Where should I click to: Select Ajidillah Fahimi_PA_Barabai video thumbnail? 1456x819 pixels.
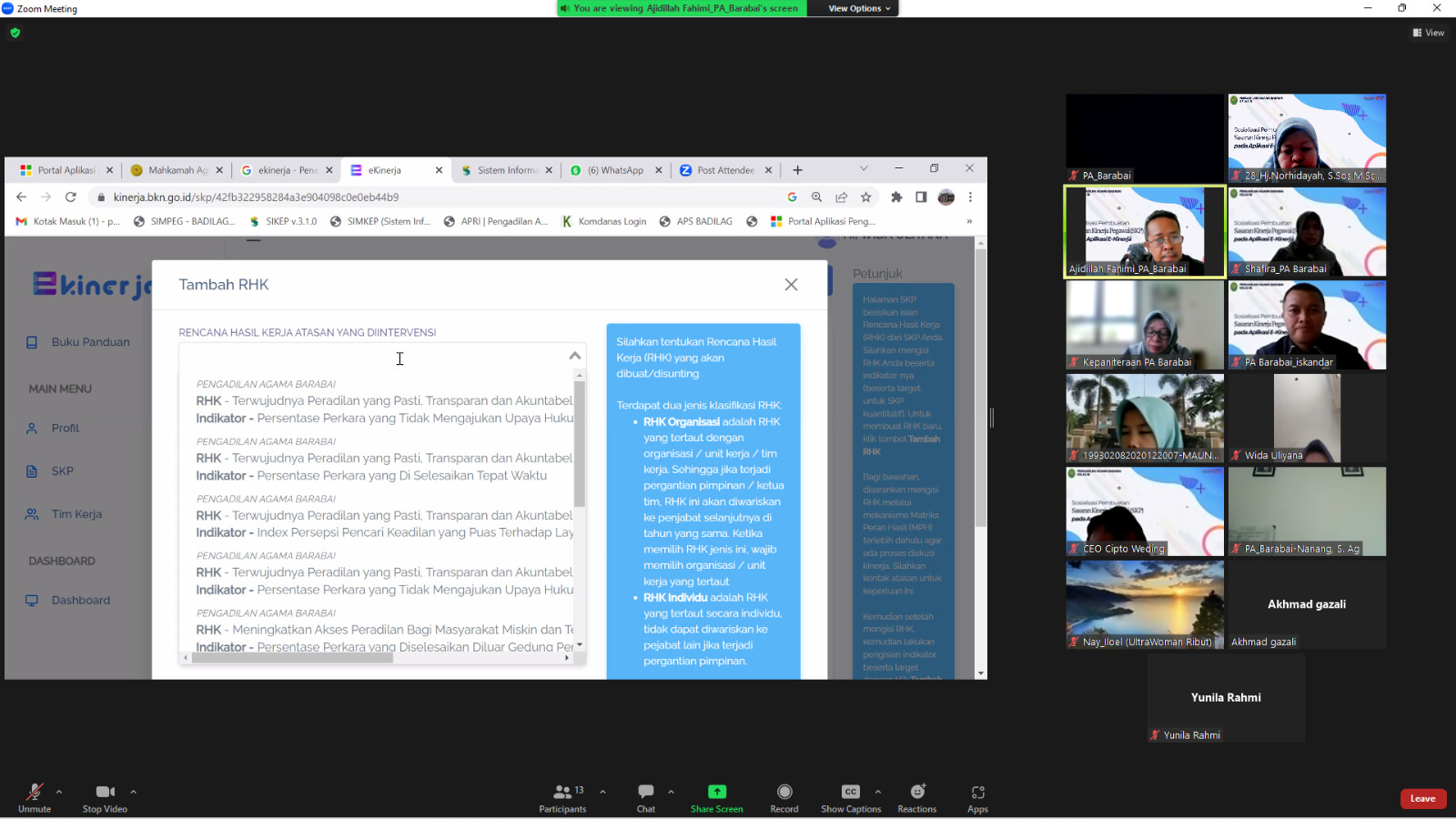[1145, 231]
